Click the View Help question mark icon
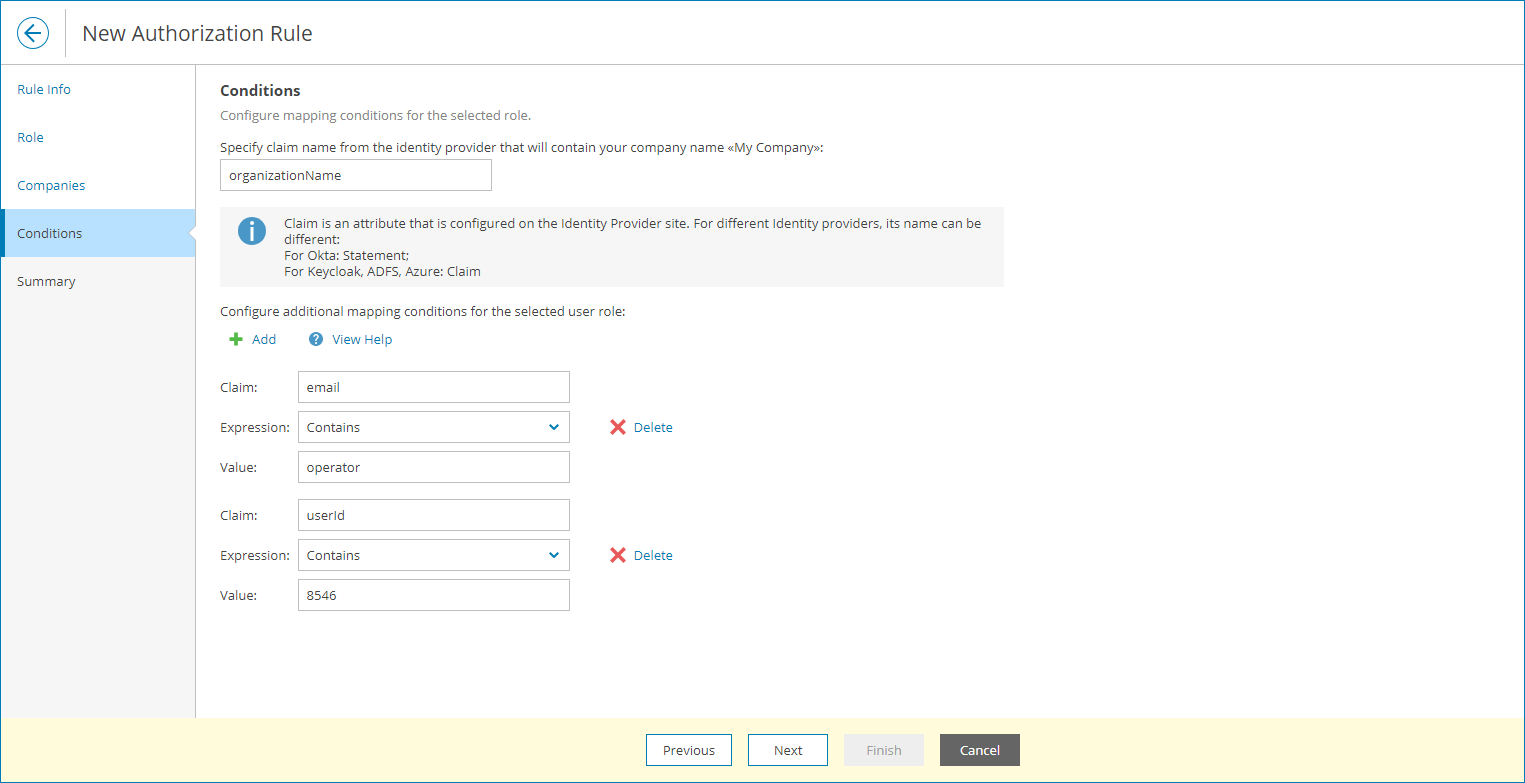Screen dimensions: 1525x783 coord(316,339)
